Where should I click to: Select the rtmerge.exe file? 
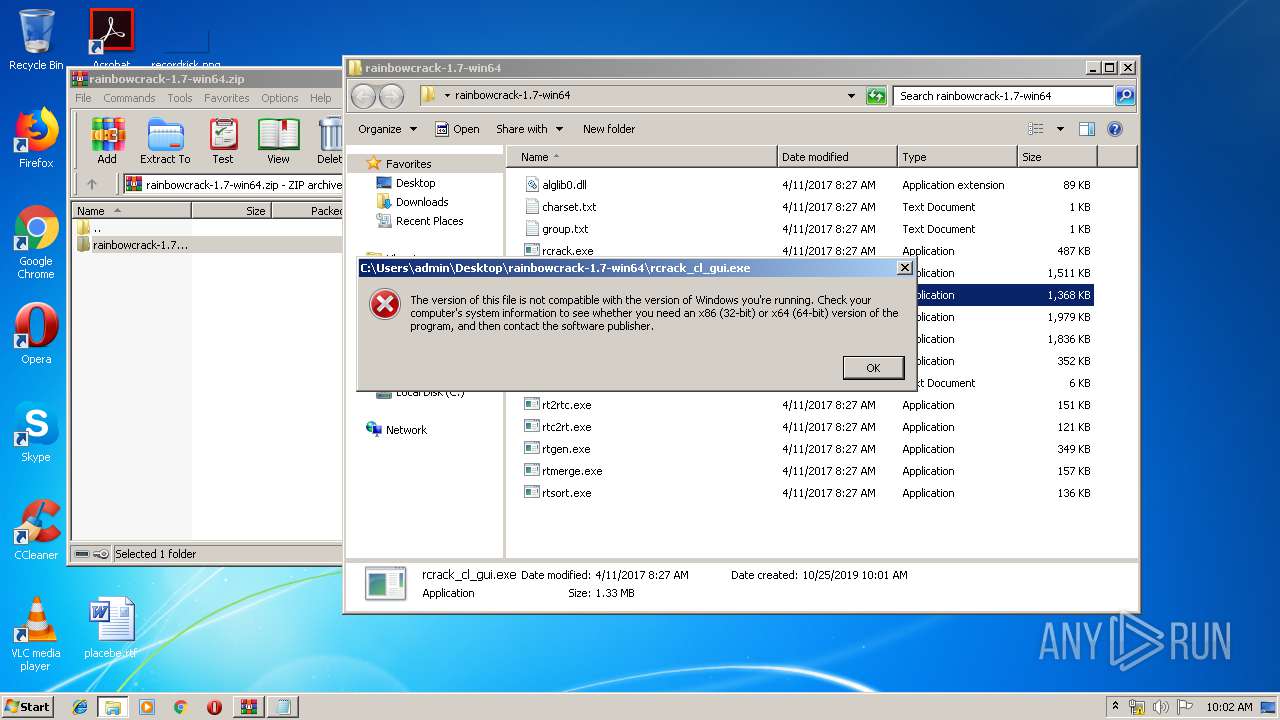pyautogui.click(x=563, y=471)
